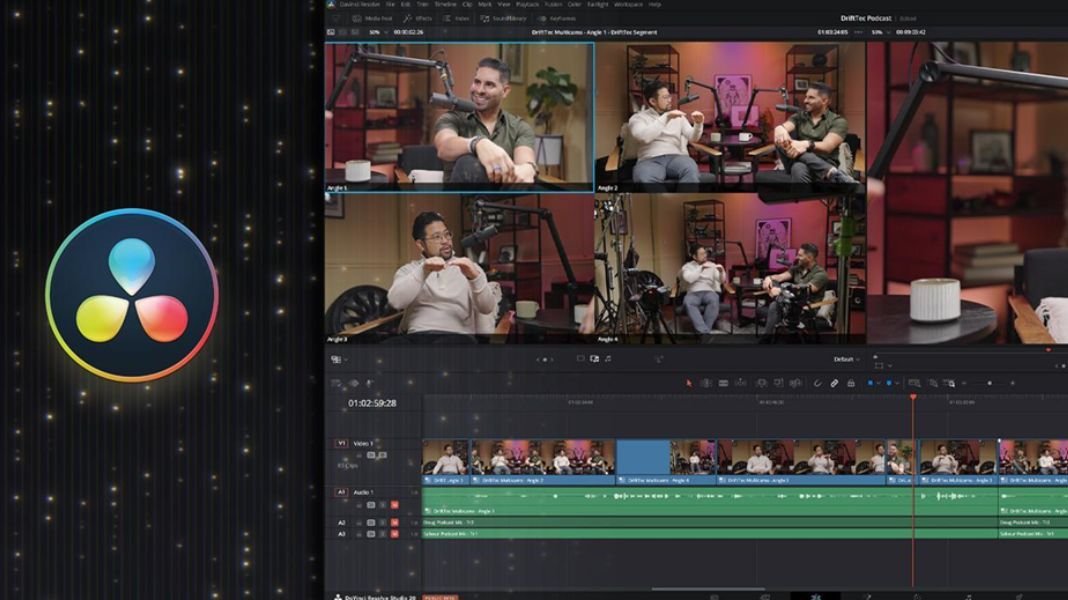Toggle timeline Snapping magnet
This screenshot has width=1068, height=600.
817,383
